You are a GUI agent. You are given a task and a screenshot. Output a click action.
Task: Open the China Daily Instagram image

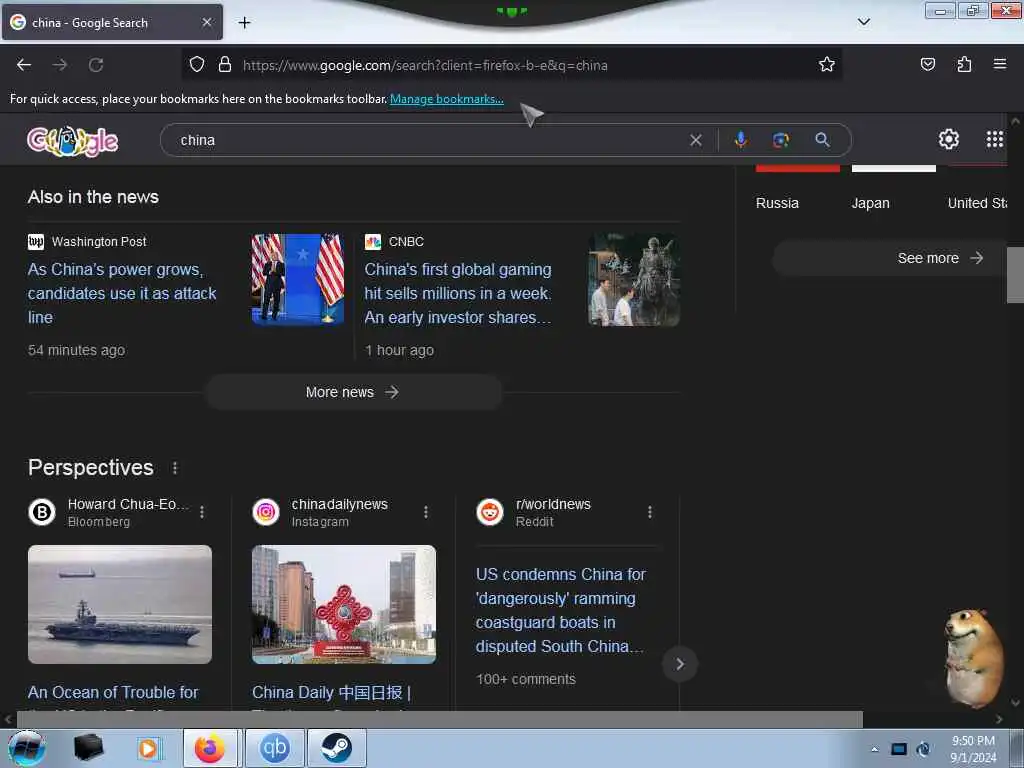pos(344,604)
